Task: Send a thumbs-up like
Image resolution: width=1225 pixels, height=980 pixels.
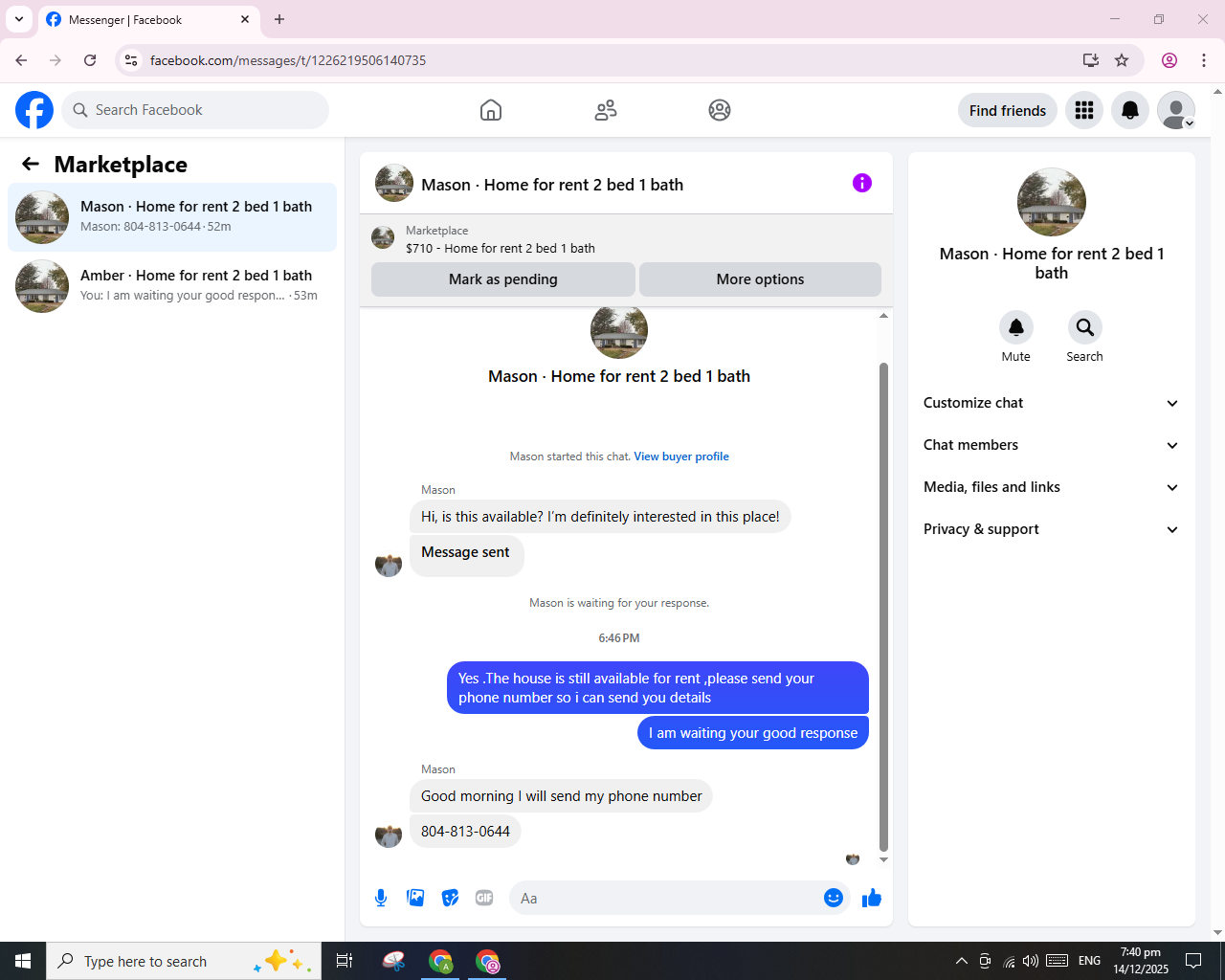Action: [x=872, y=898]
